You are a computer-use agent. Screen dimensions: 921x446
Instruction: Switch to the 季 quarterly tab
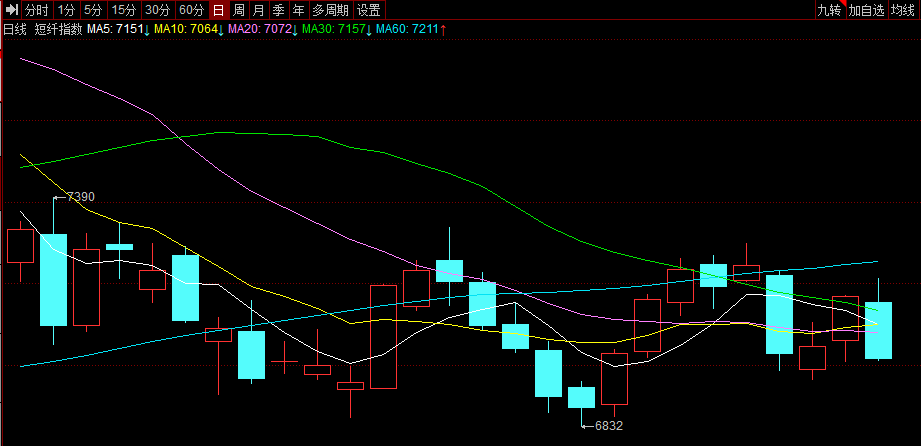[279, 9]
